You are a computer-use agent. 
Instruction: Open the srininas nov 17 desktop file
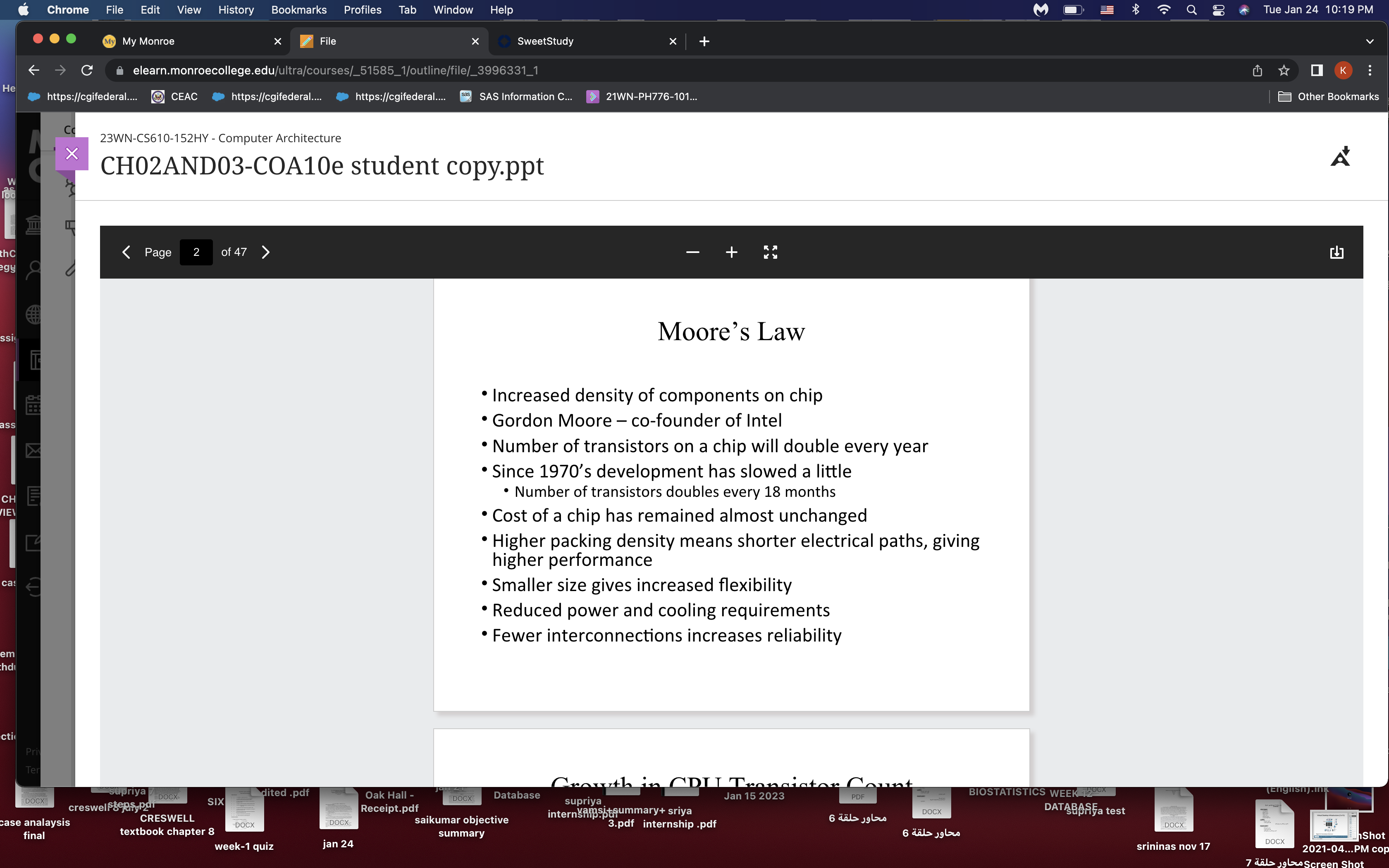point(1173,820)
